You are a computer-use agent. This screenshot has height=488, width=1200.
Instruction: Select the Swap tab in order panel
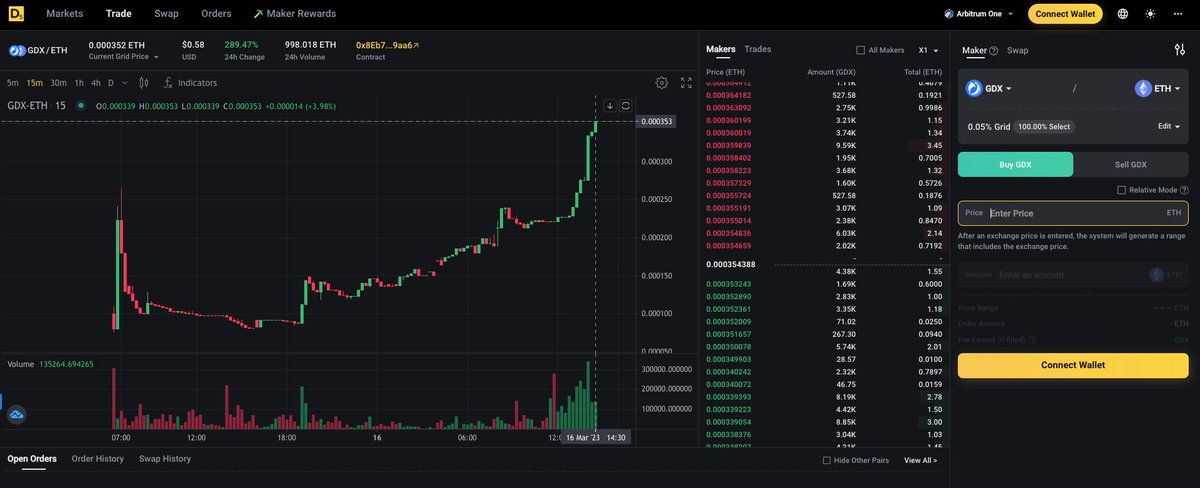pos(1017,50)
